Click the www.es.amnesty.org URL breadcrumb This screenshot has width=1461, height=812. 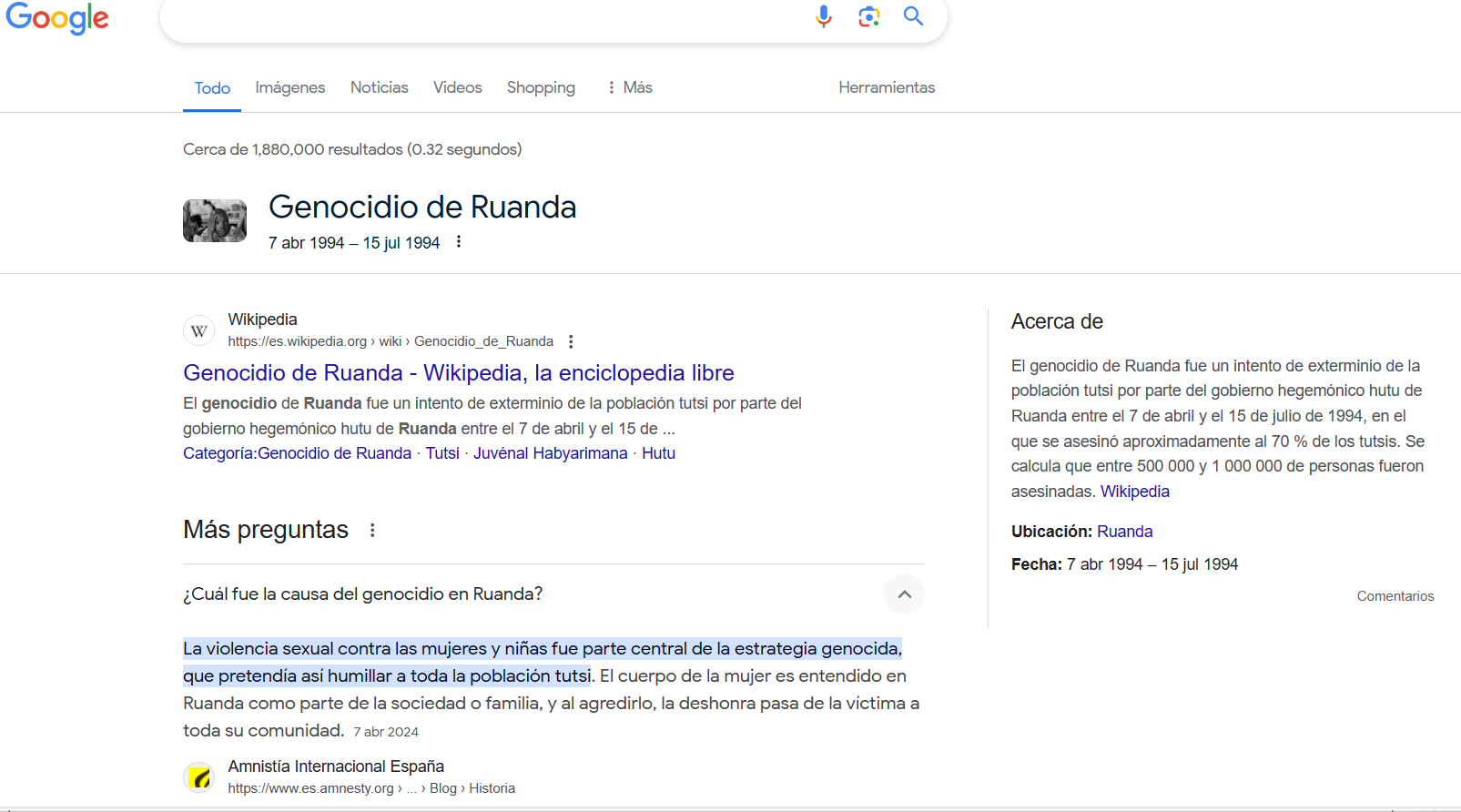pyautogui.click(x=371, y=788)
